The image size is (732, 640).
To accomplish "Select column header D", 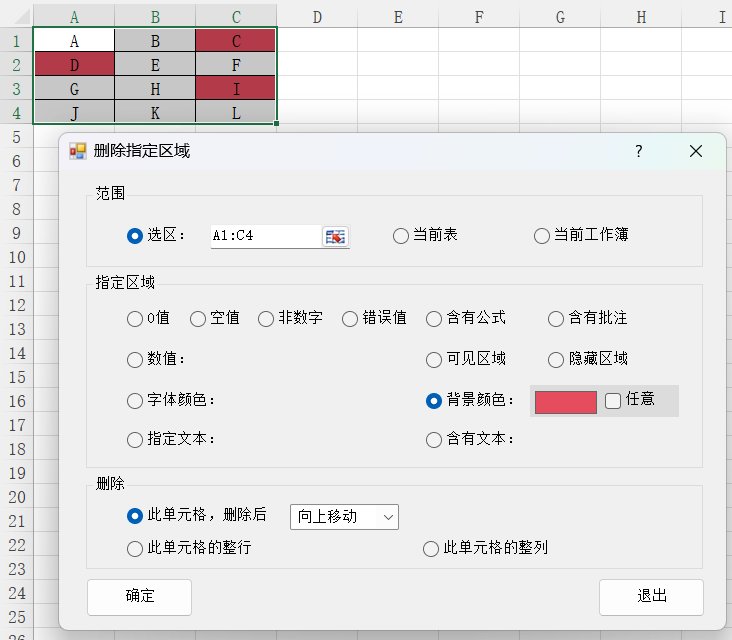I will pos(317,17).
